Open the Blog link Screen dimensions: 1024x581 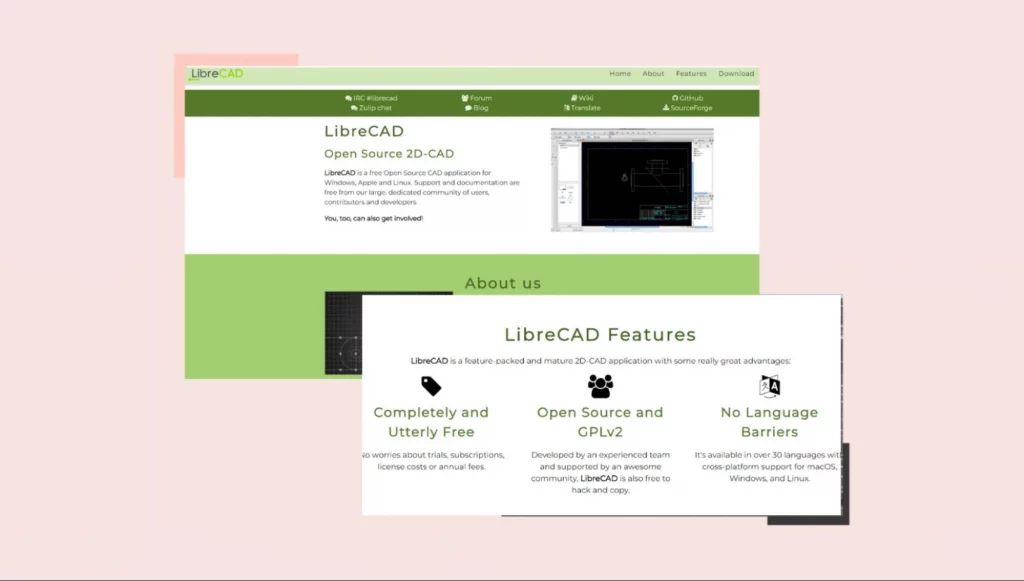(477, 108)
